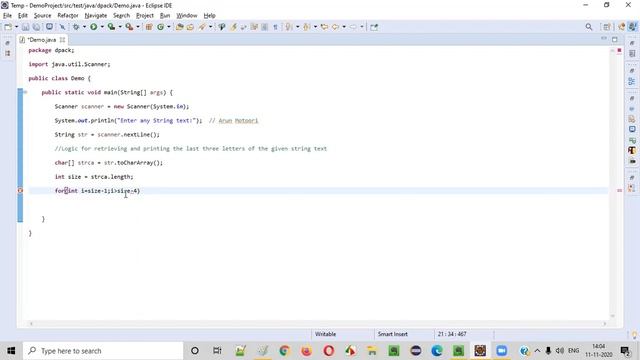The image size is (640, 360).
Task: Toggle Show Whitespace Characters icon
Action: [x=276, y=27]
